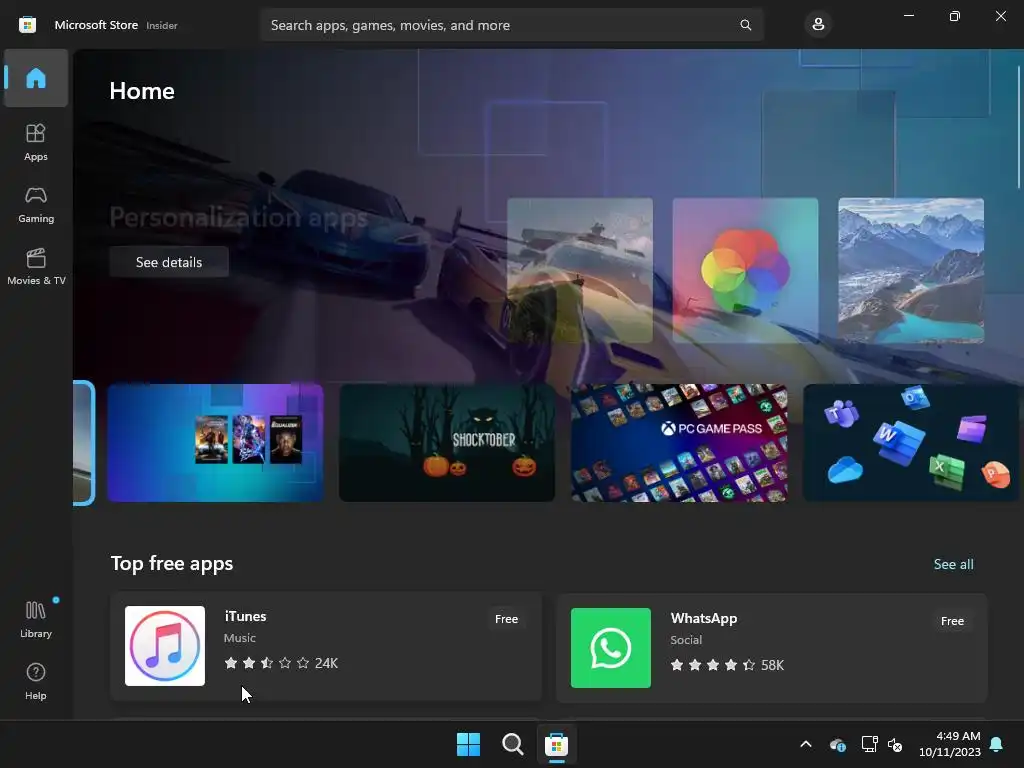Open the WhatsApp title
This screenshot has width=1024, height=768.
tap(704, 618)
